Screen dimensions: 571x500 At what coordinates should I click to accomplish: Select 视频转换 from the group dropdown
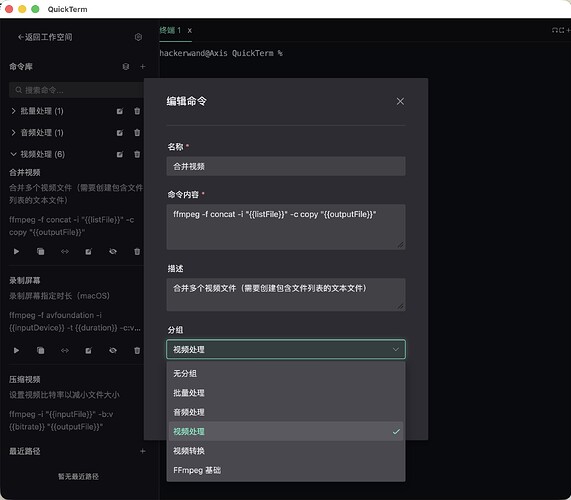286,451
